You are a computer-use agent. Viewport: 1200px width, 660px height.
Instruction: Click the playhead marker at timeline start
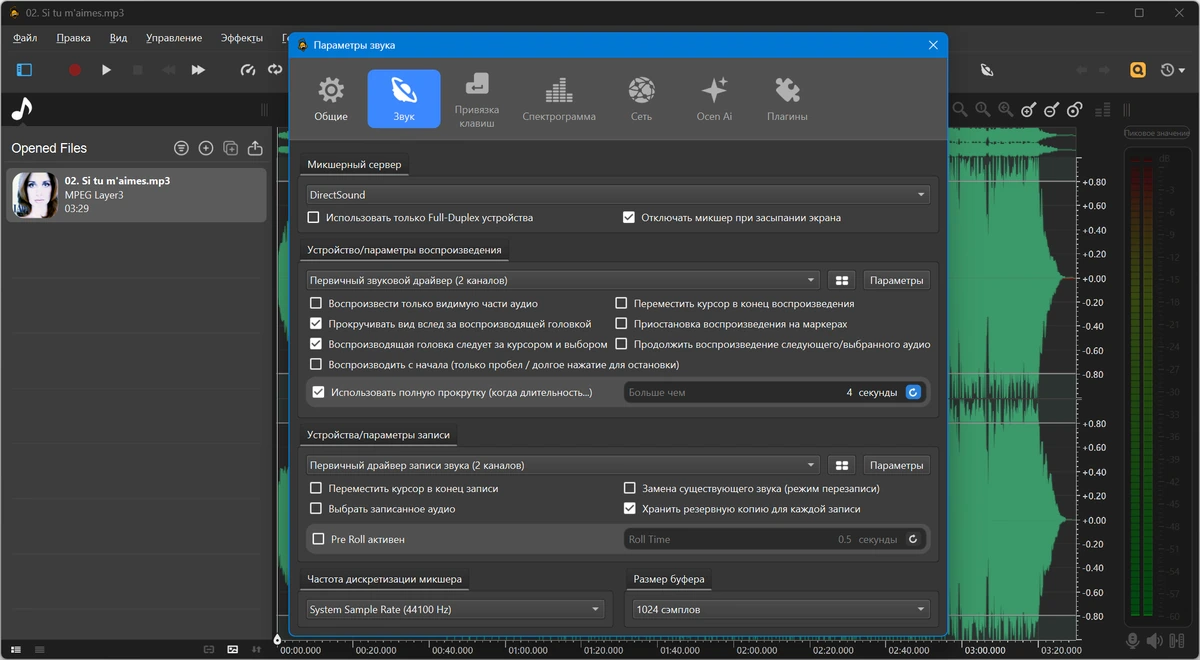point(278,640)
